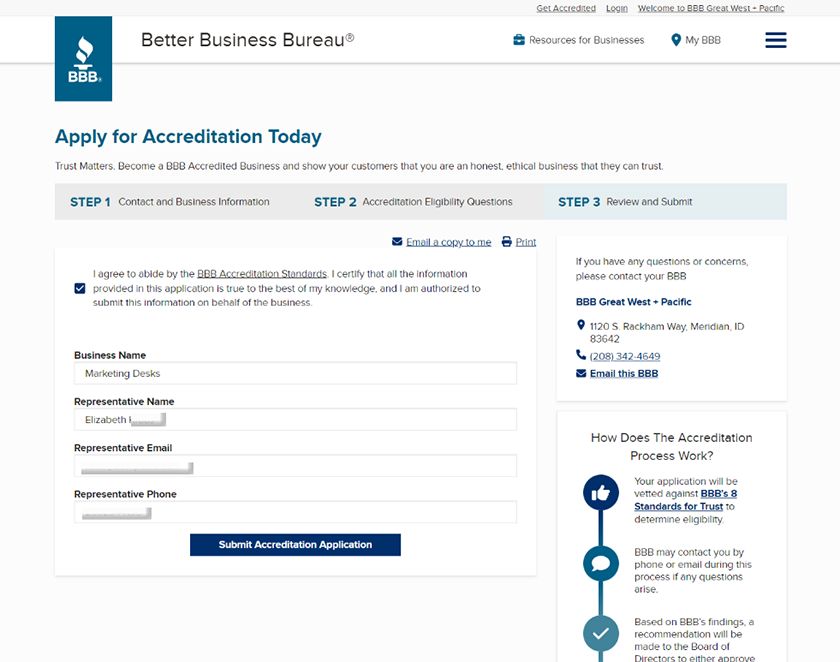Click the My BBB location pin icon
The image size is (840, 662).
(676, 40)
